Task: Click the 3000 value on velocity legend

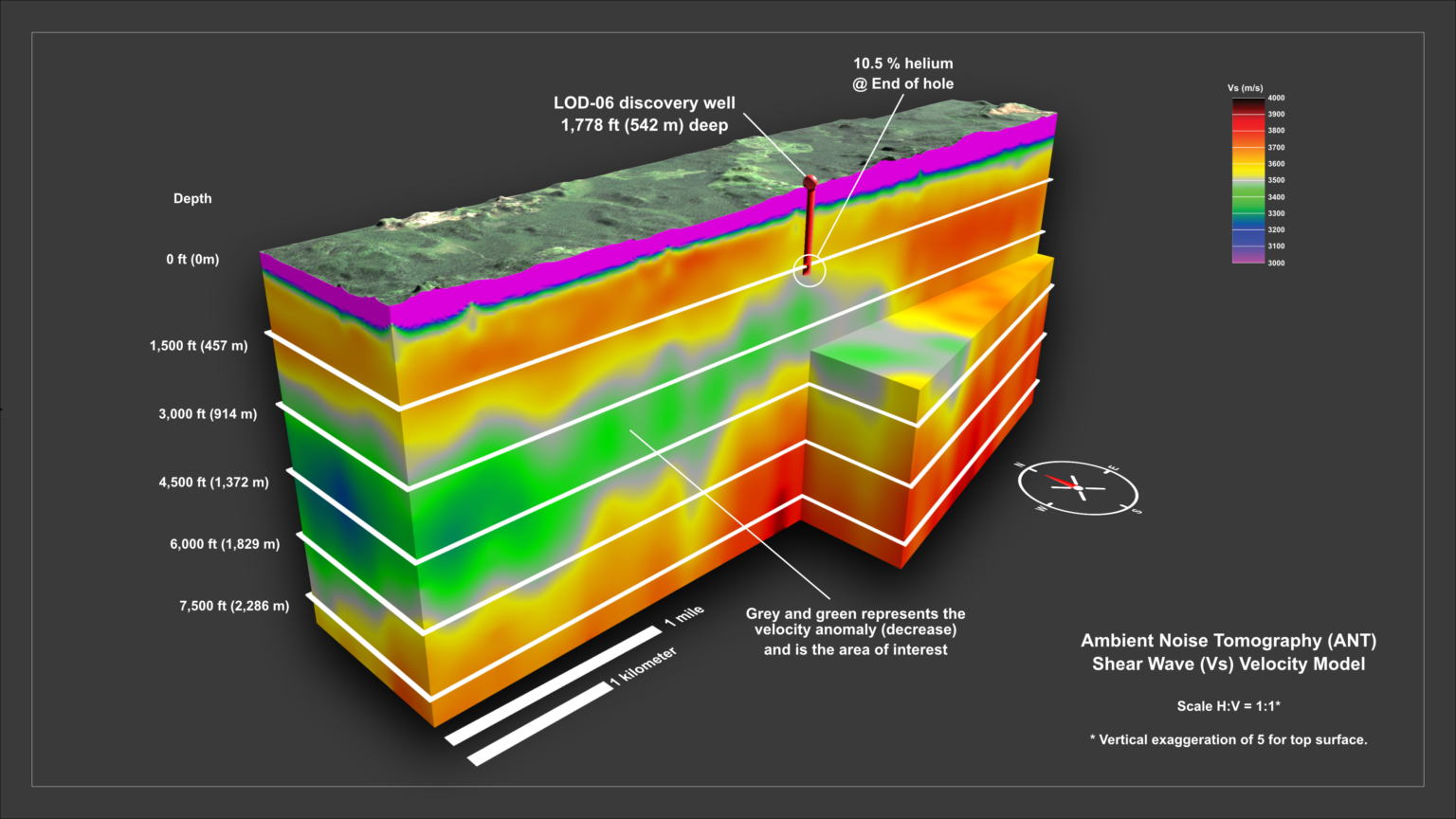Action: pyautogui.click(x=1276, y=263)
